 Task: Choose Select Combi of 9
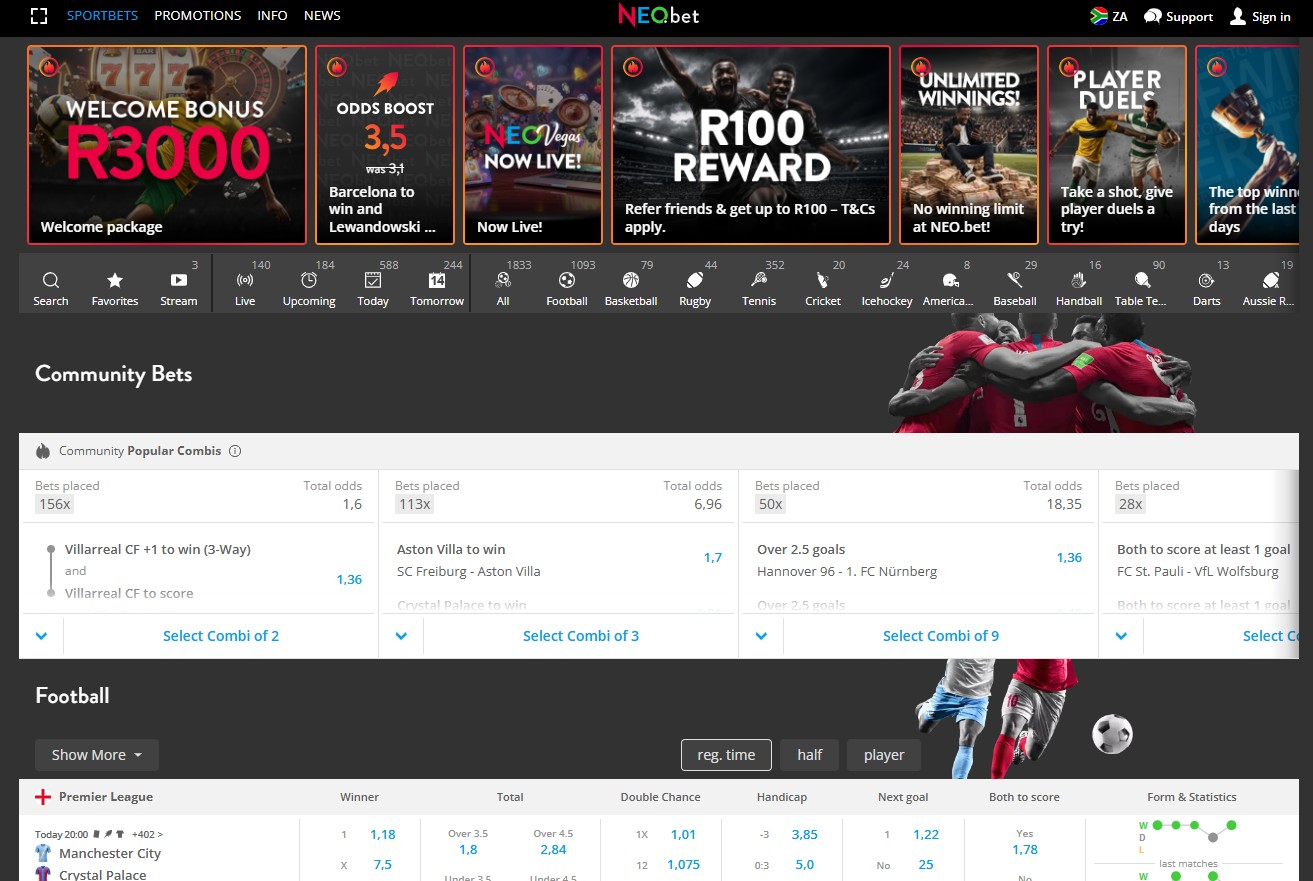click(941, 636)
